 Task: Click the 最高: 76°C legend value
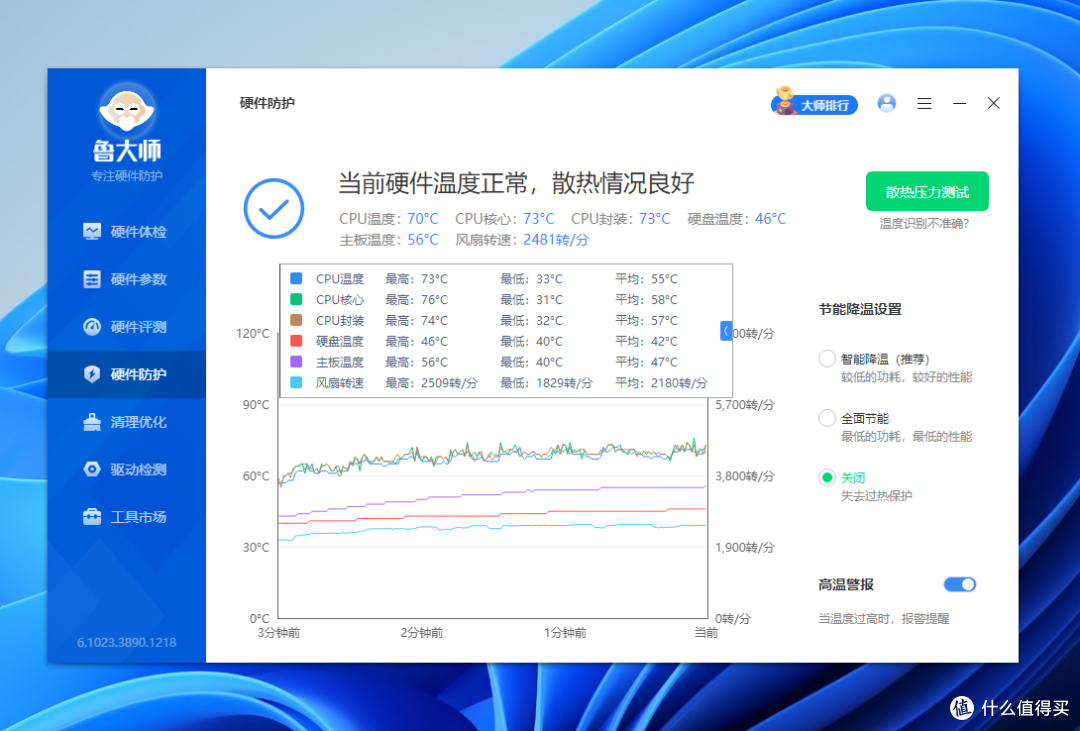pos(417,300)
